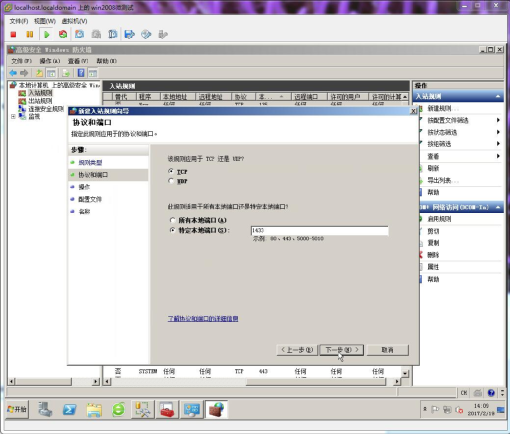Click the back arrow in firewall toolbar
This screenshot has width=511, height=434.
pyautogui.click(x=13, y=73)
